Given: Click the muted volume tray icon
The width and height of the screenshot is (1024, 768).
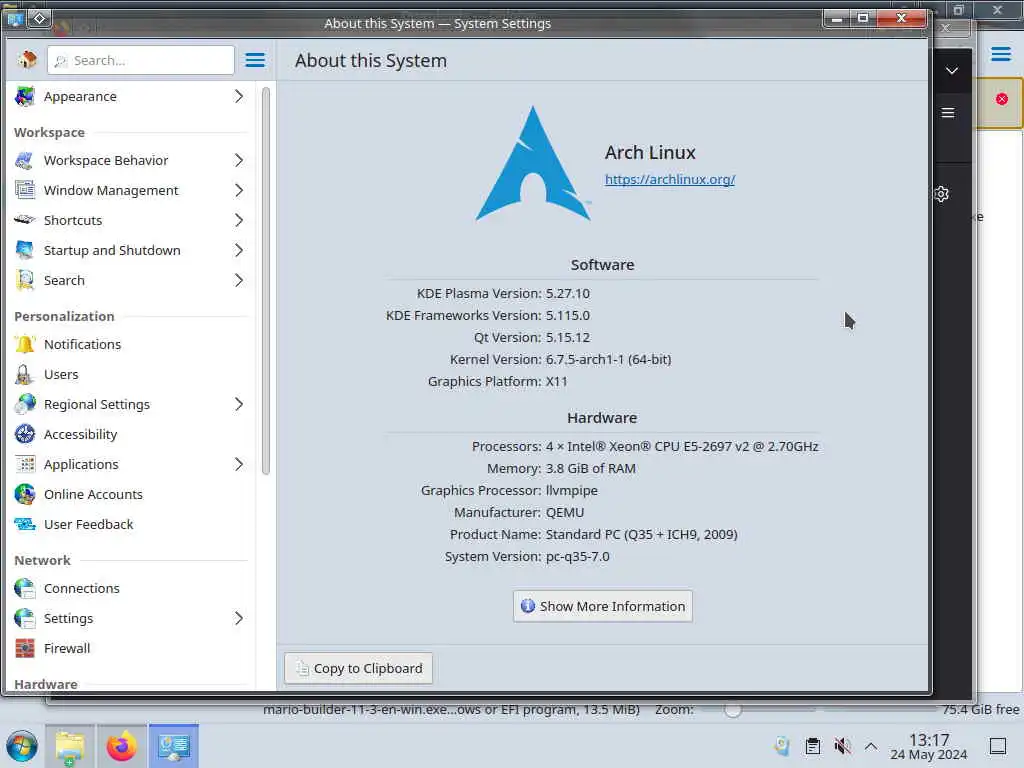Looking at the screenshot, I should click(x=842, y=746).
